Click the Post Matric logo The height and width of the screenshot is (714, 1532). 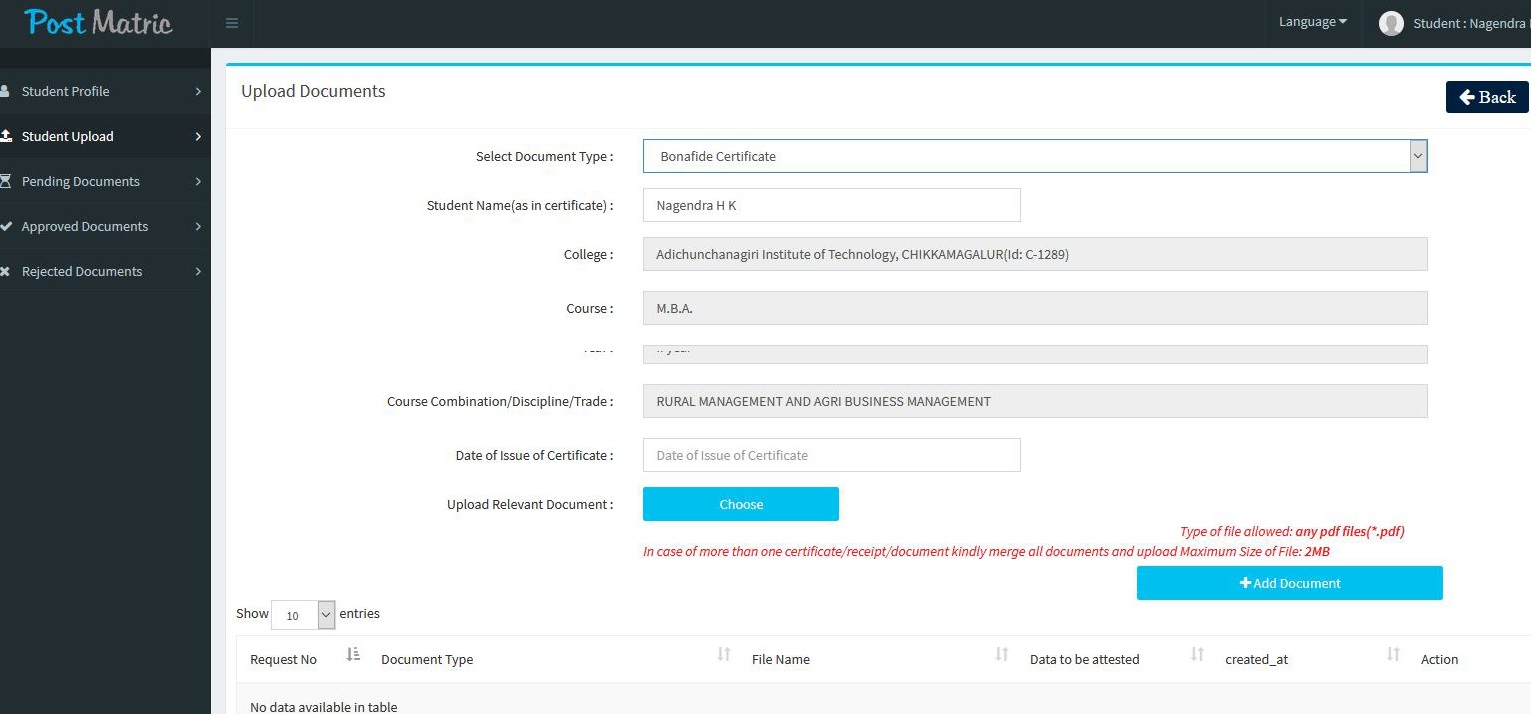[99, 22]
